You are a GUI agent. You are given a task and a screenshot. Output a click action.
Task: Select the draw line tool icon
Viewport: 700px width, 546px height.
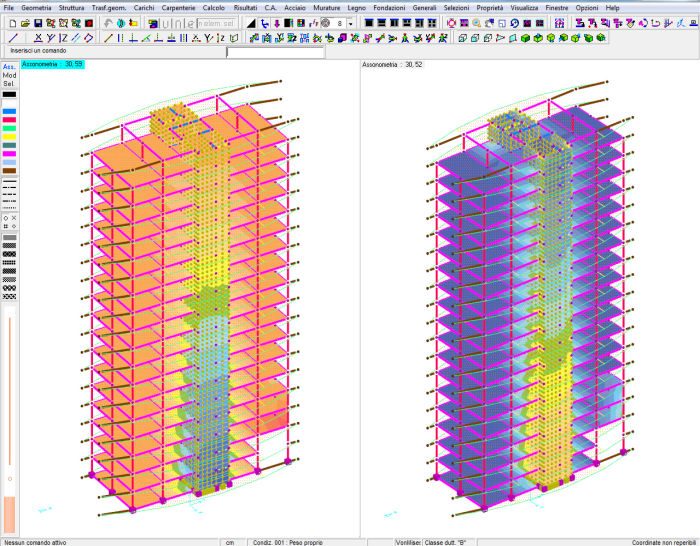point(13,38)
